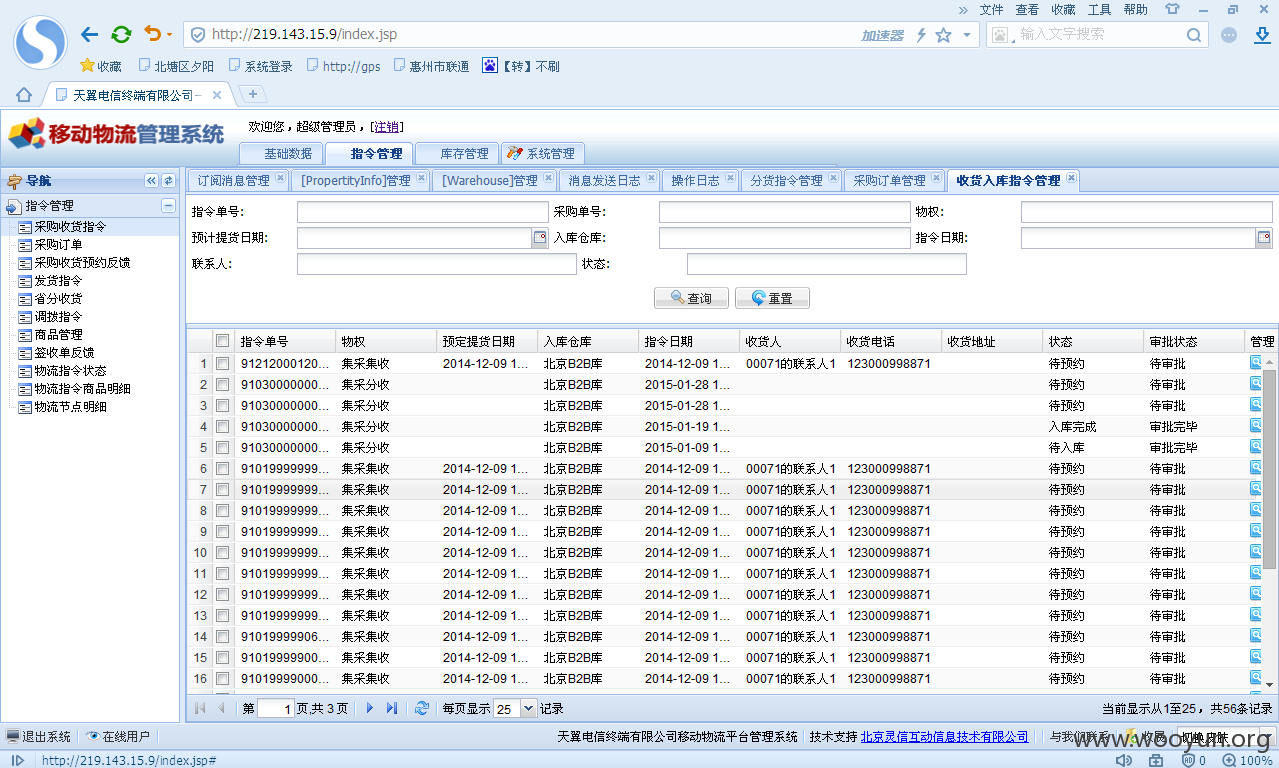This screenshot has width=1279, height=768.
Task: Click the lightning accelerator icon
Action: [x=921, y=35]
